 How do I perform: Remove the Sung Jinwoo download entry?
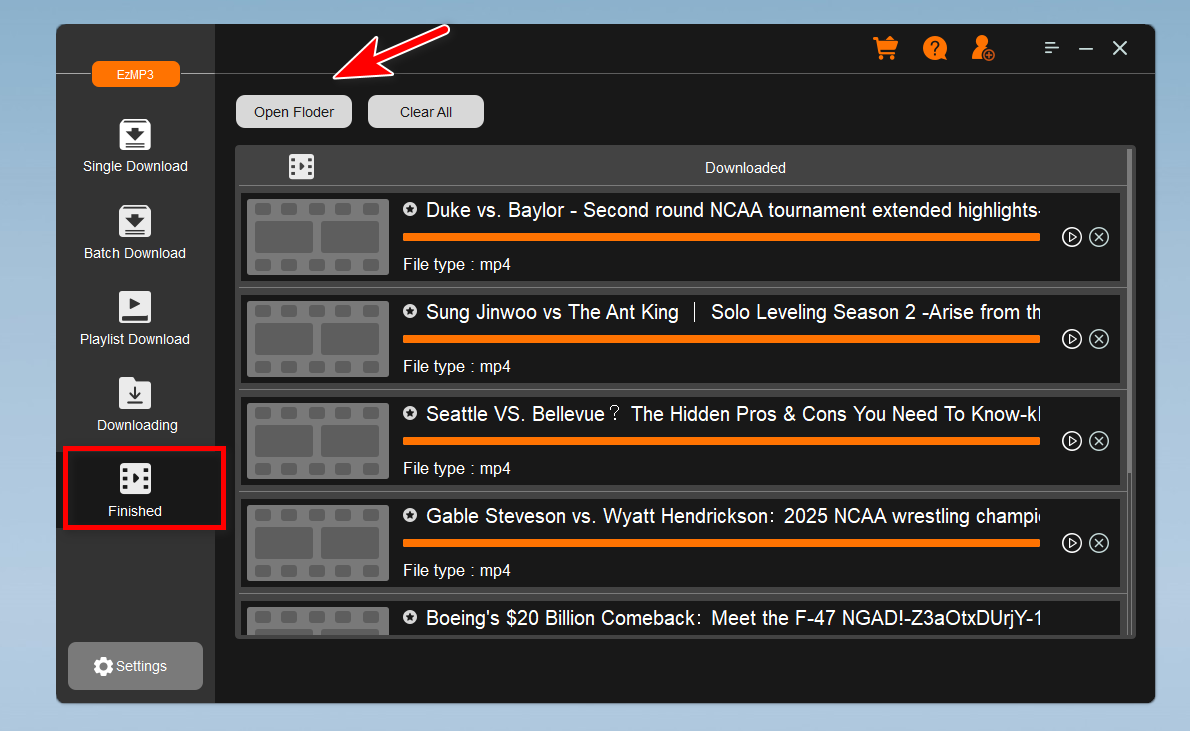1099,339
